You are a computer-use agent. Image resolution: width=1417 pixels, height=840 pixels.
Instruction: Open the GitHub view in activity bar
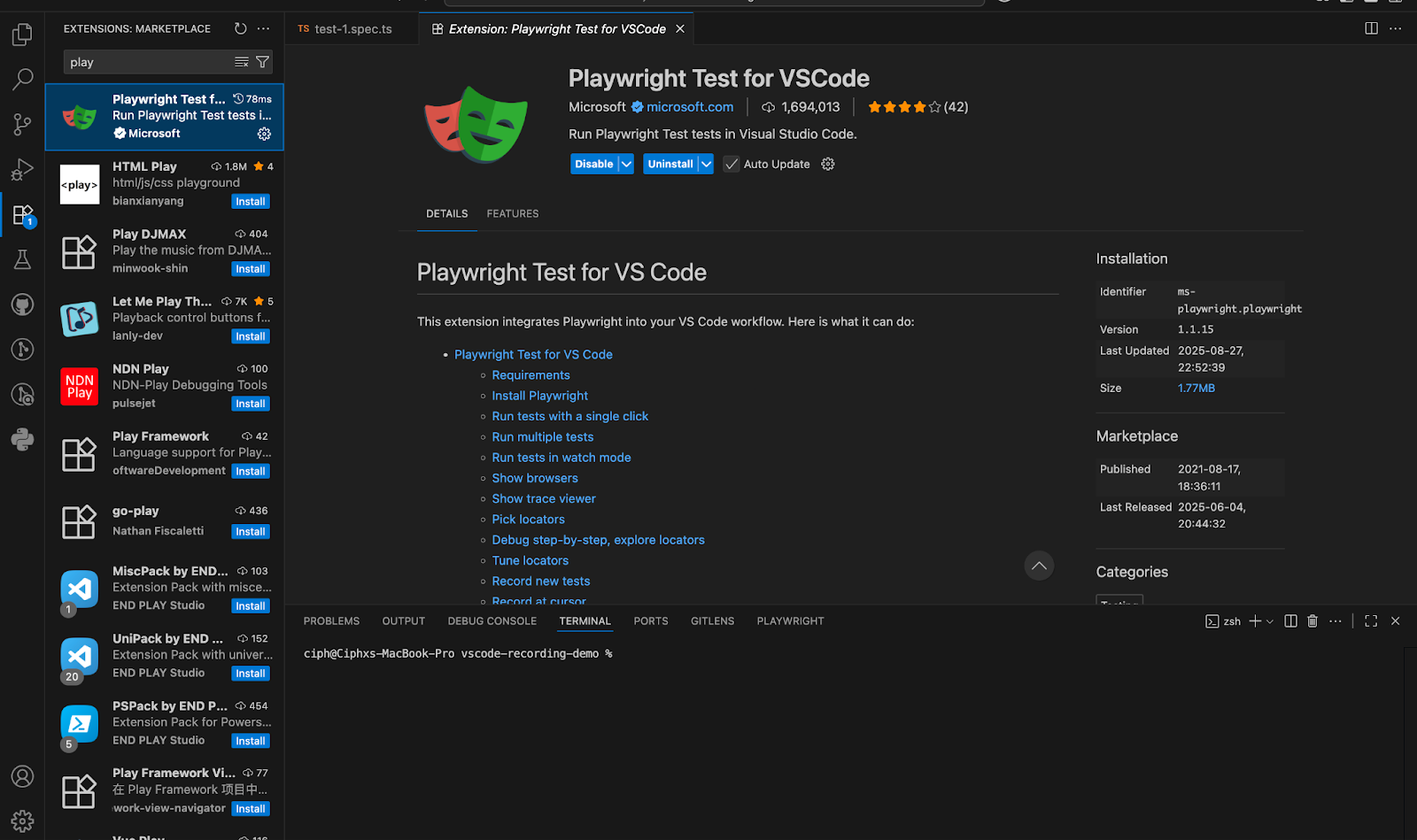(22, 304)
